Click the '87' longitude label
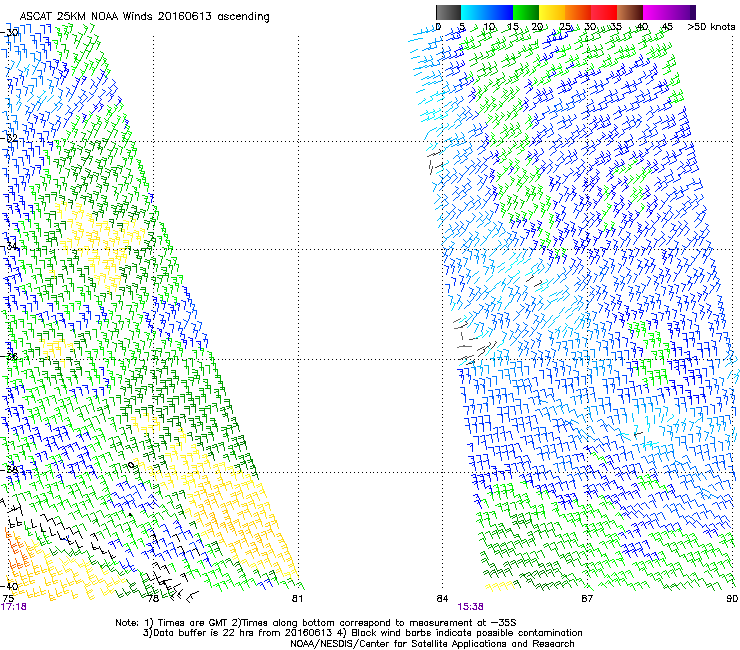This screenshot has width=740, height=650. (587, 599)
